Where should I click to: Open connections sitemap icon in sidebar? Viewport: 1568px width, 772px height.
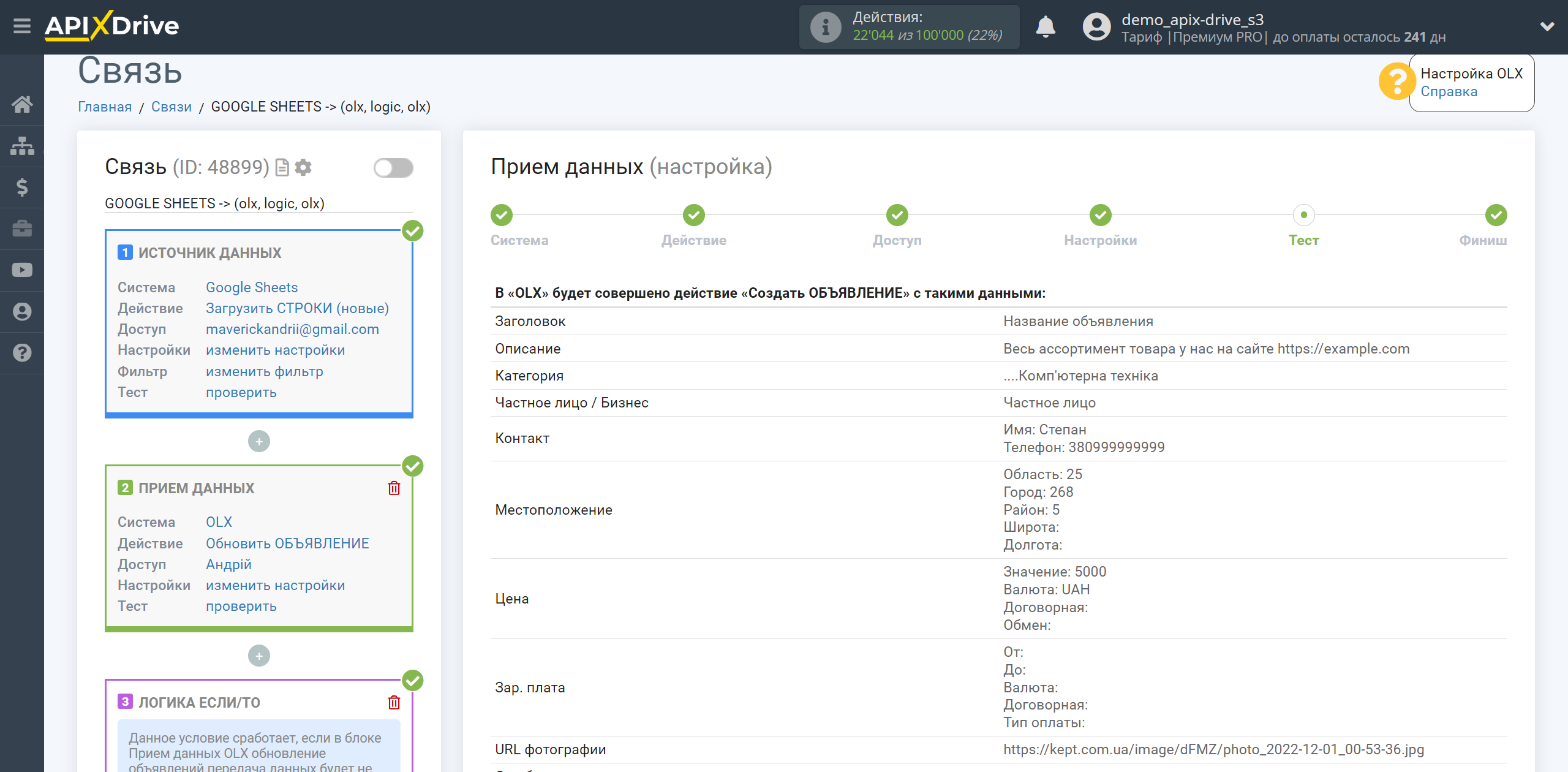click(x=22, y=146)
